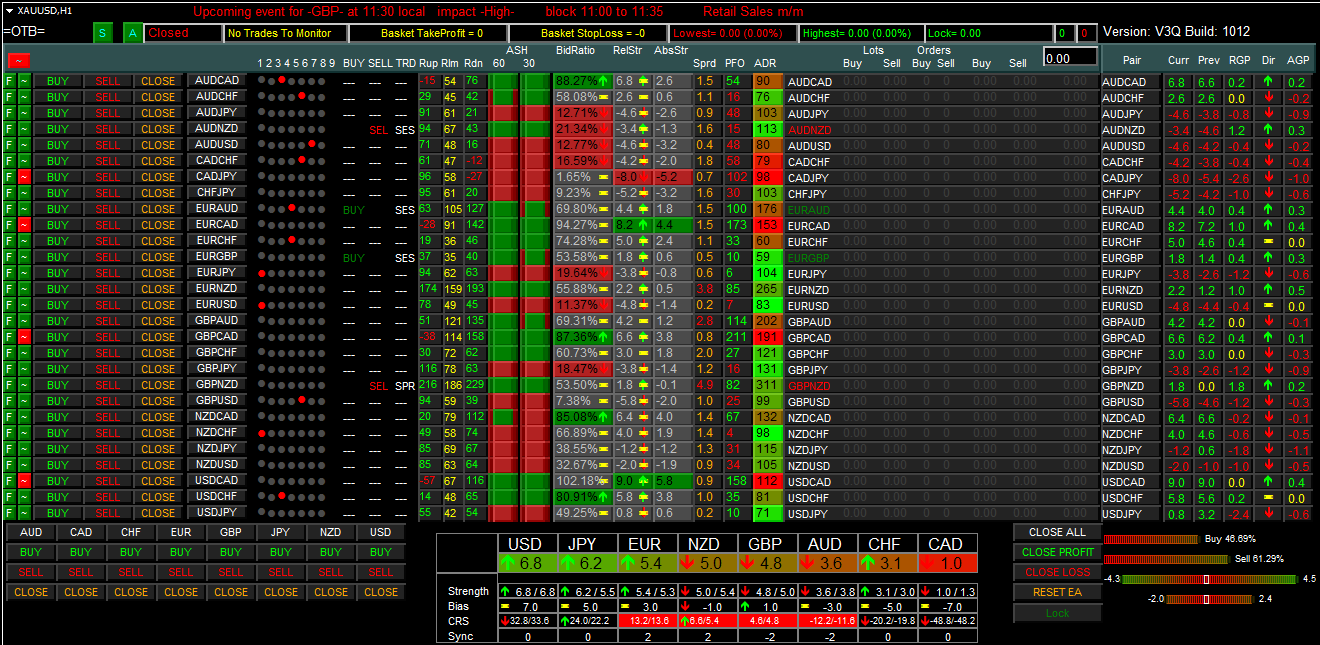
Task: Click the F icon on the AUDCAD row
Action: click(x=10, y=81)
